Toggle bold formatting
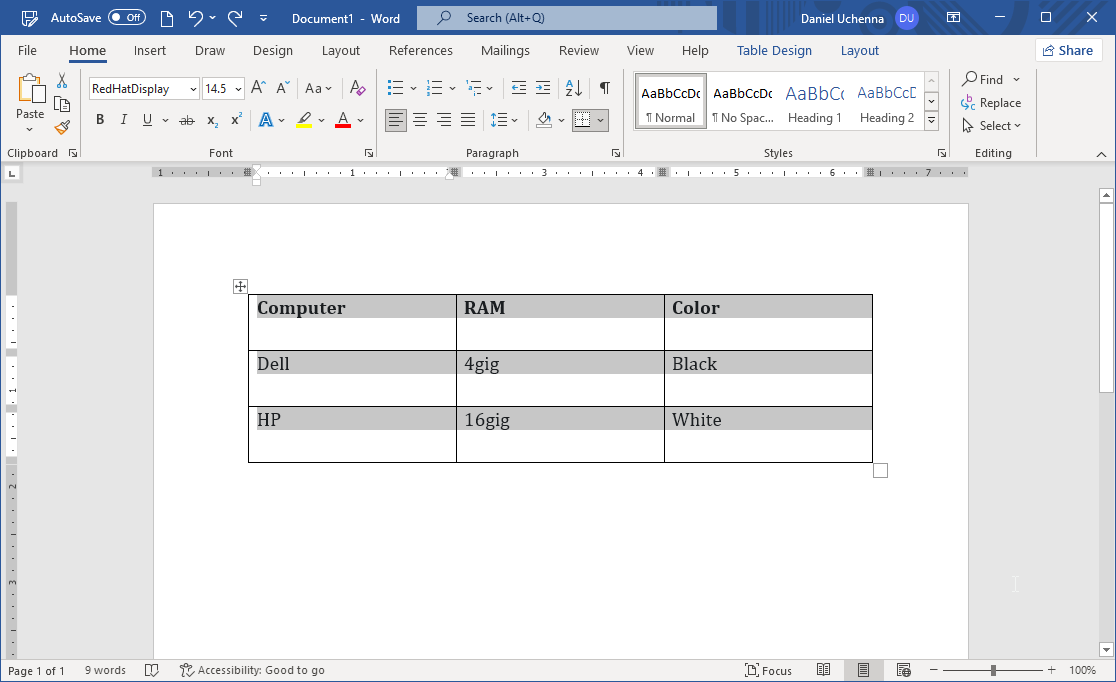Screen dimensions: 1116x682 pos(99,119)
